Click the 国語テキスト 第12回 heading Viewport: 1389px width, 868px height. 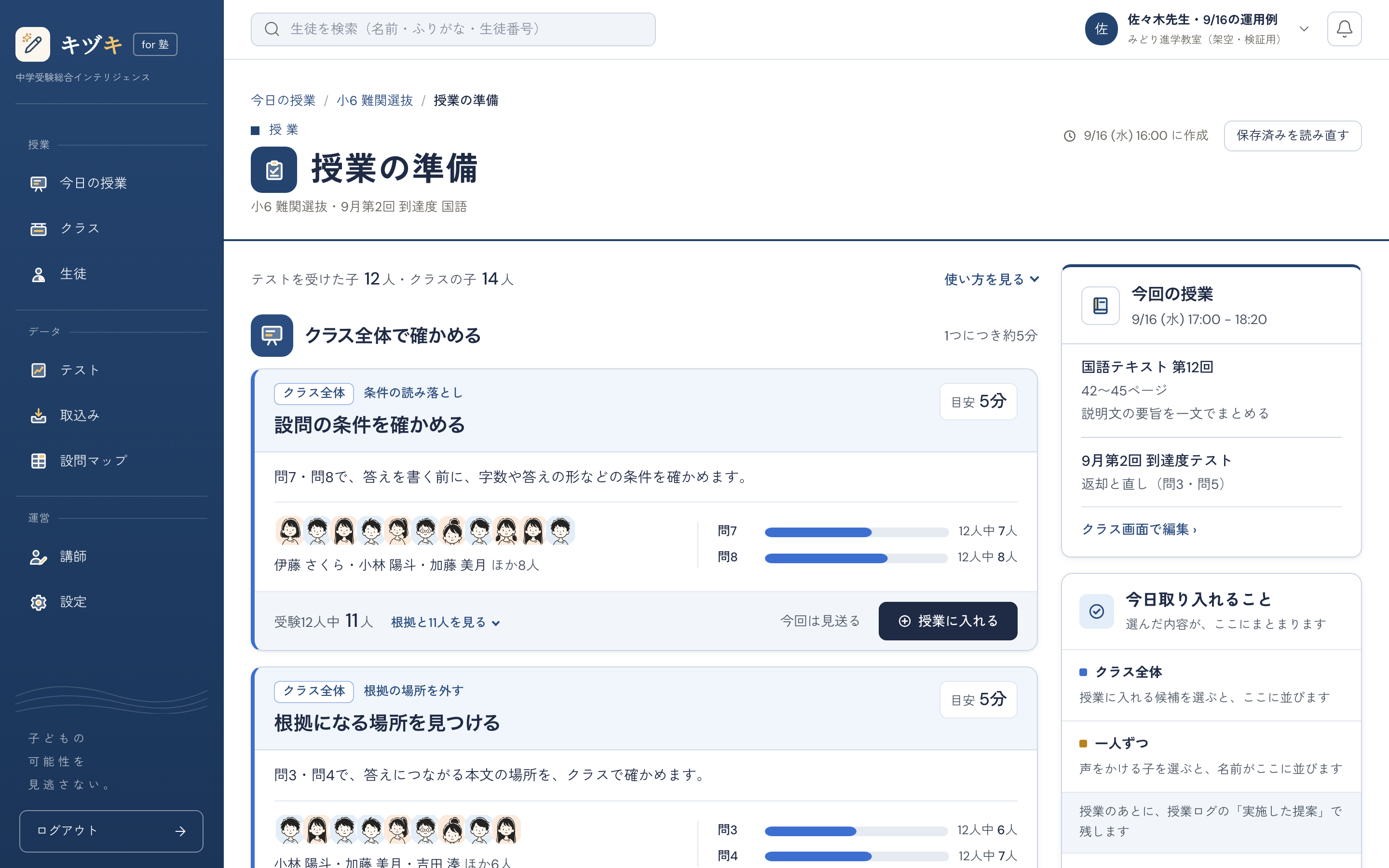click(x=1147, y=367)
